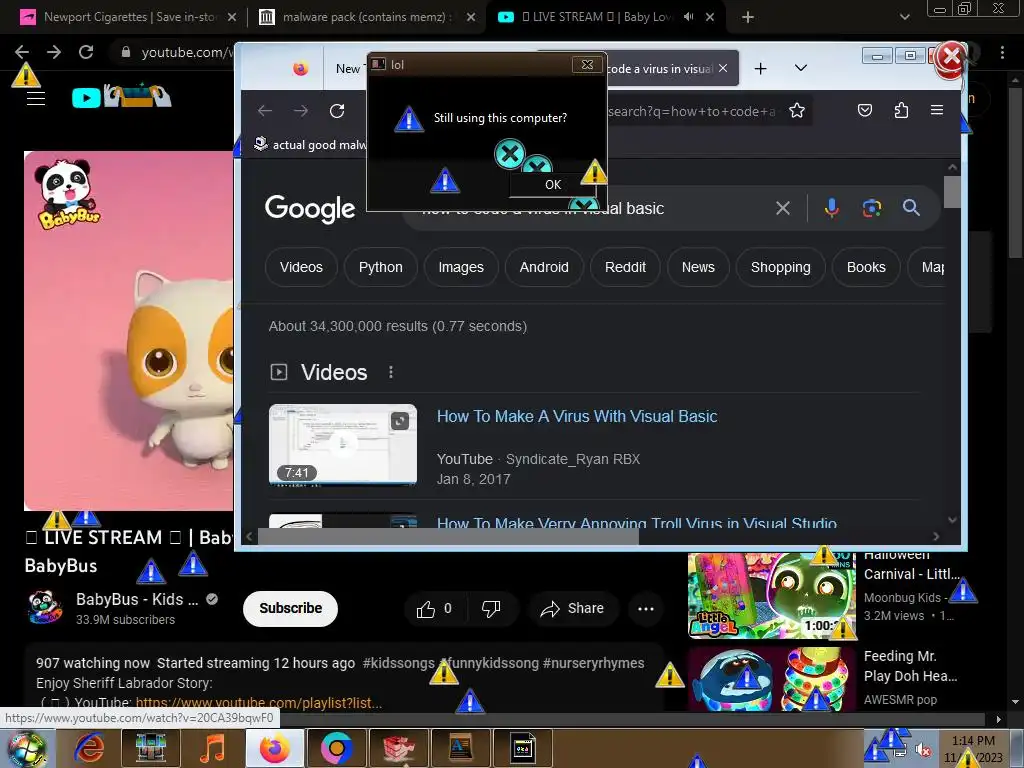The height and width of the screenshot is (768, 1024).
Task: Open the music note app on taskbar
Action: [212, 748]
